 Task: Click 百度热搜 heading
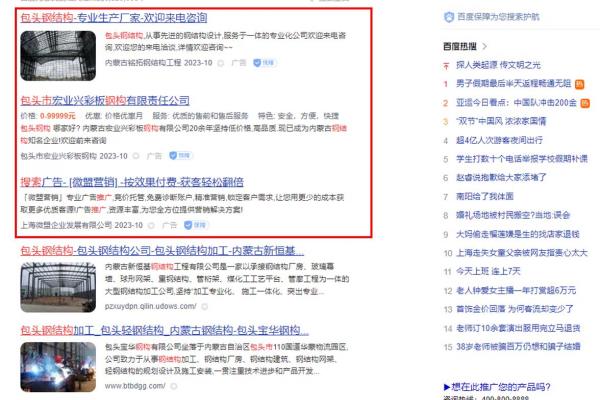coord(460,47)
